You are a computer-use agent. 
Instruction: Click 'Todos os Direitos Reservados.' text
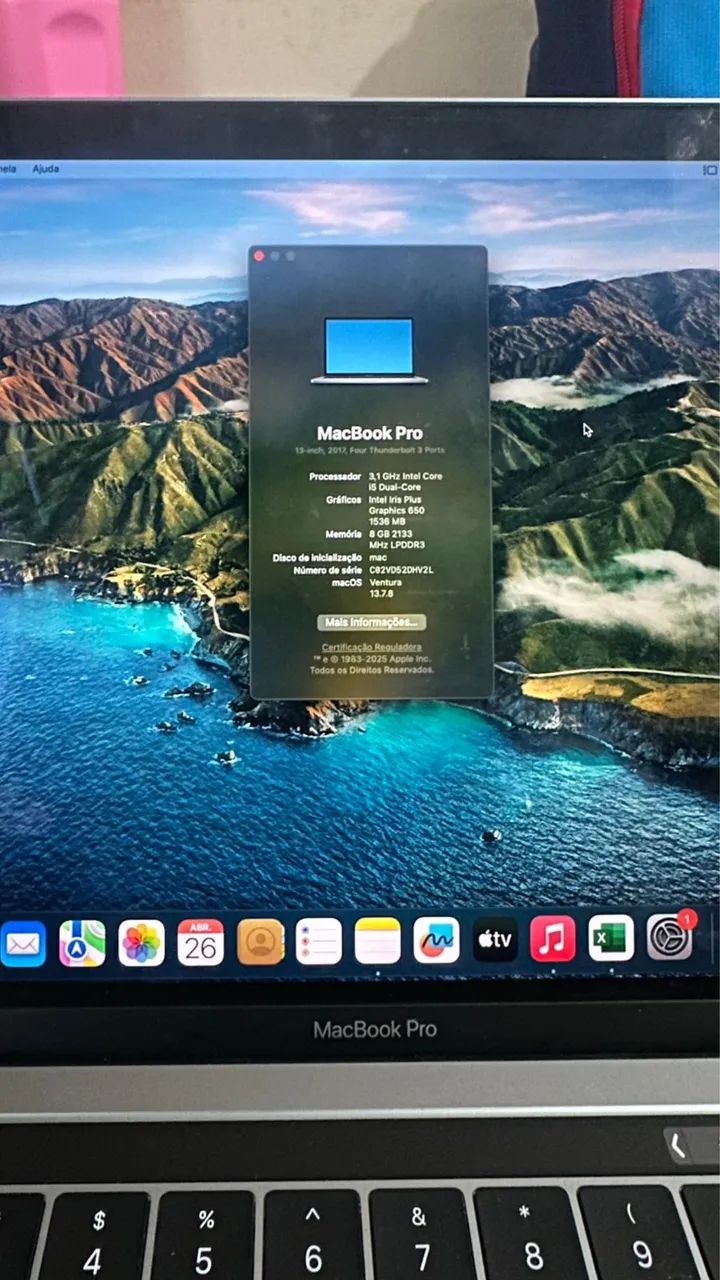click(x=372, y=670)
